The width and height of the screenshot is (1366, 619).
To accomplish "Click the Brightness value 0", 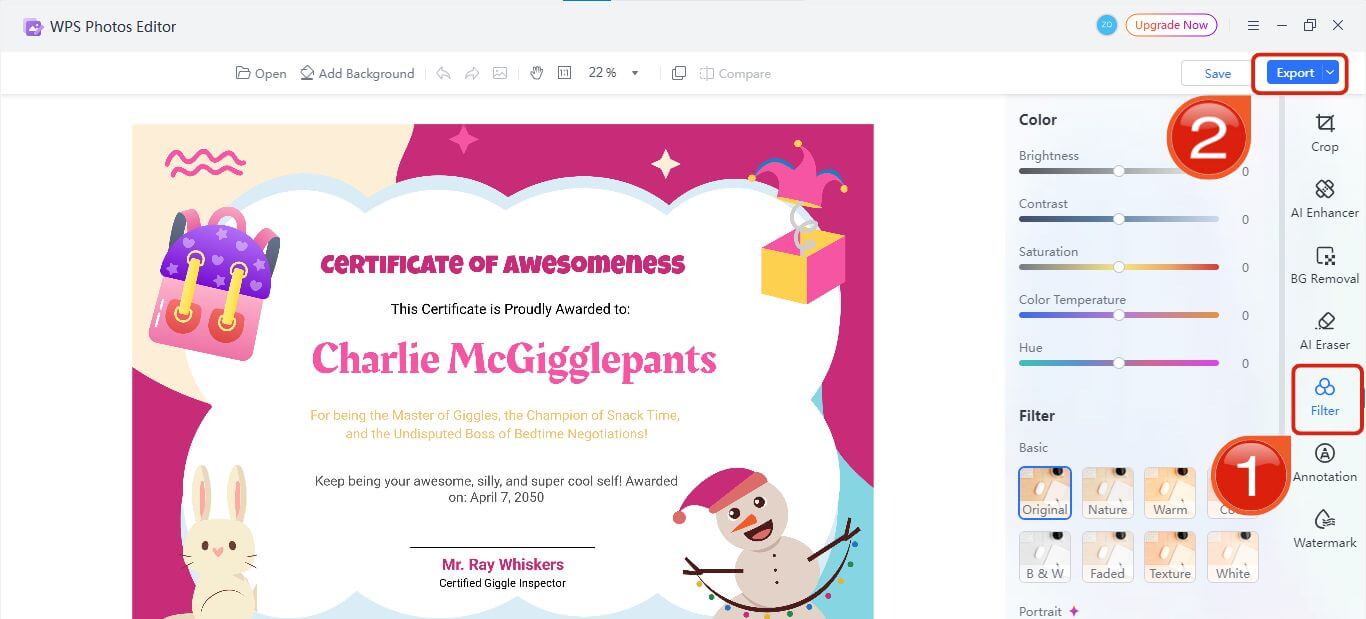I will tap(1245, 171).
